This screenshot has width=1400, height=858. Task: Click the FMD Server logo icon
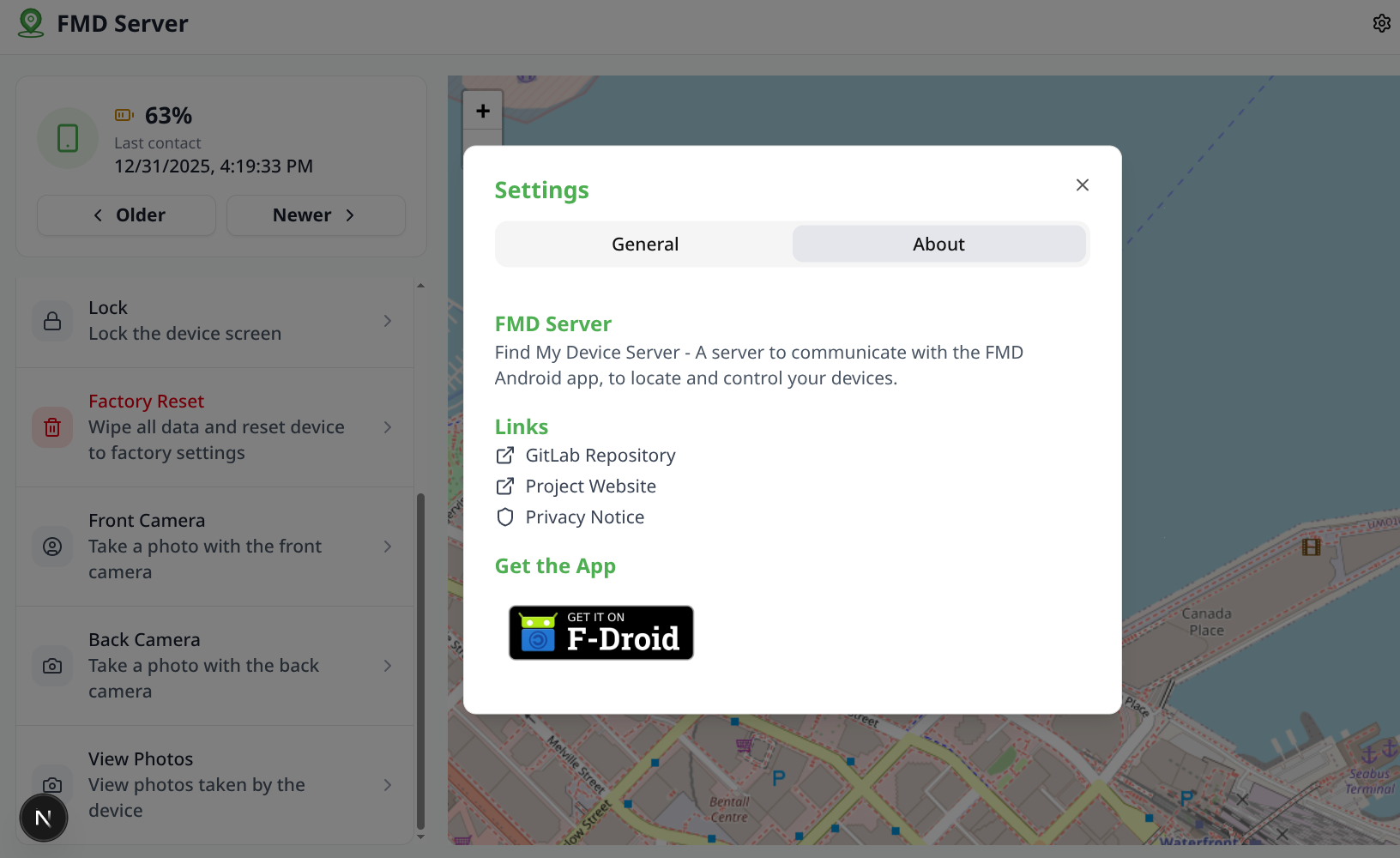tap(31, 23)
